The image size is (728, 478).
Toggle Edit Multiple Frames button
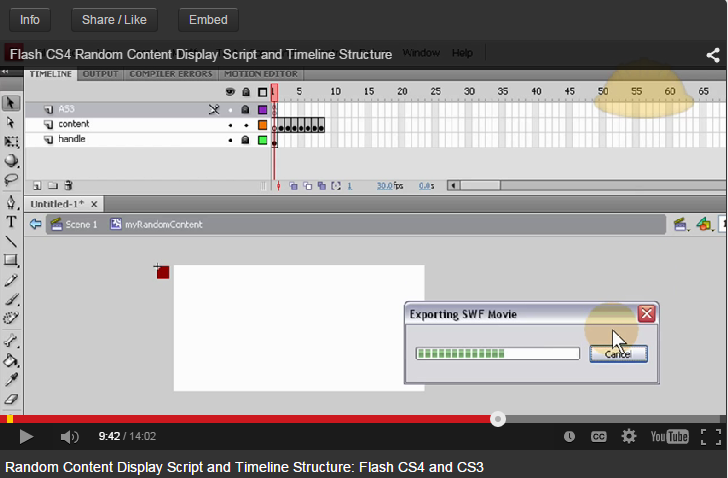coord(322,186)
